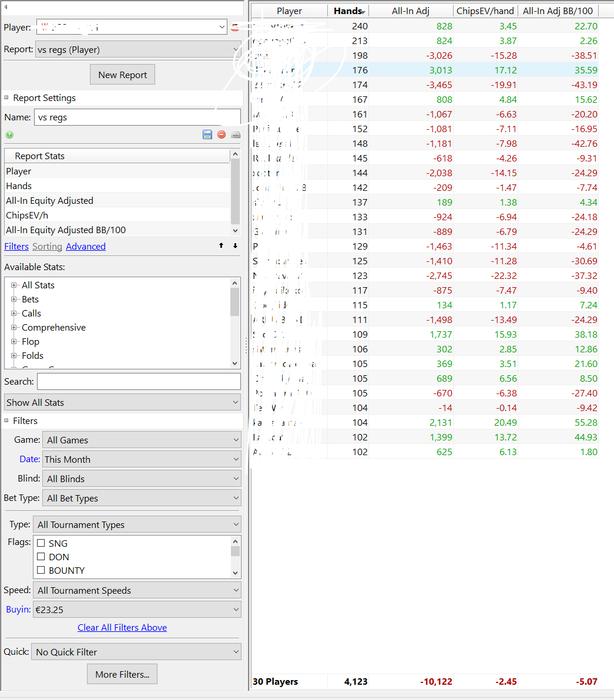614x700 pixels.
Task: Click the total All-In Adj value -10,122
Action: 436,682
